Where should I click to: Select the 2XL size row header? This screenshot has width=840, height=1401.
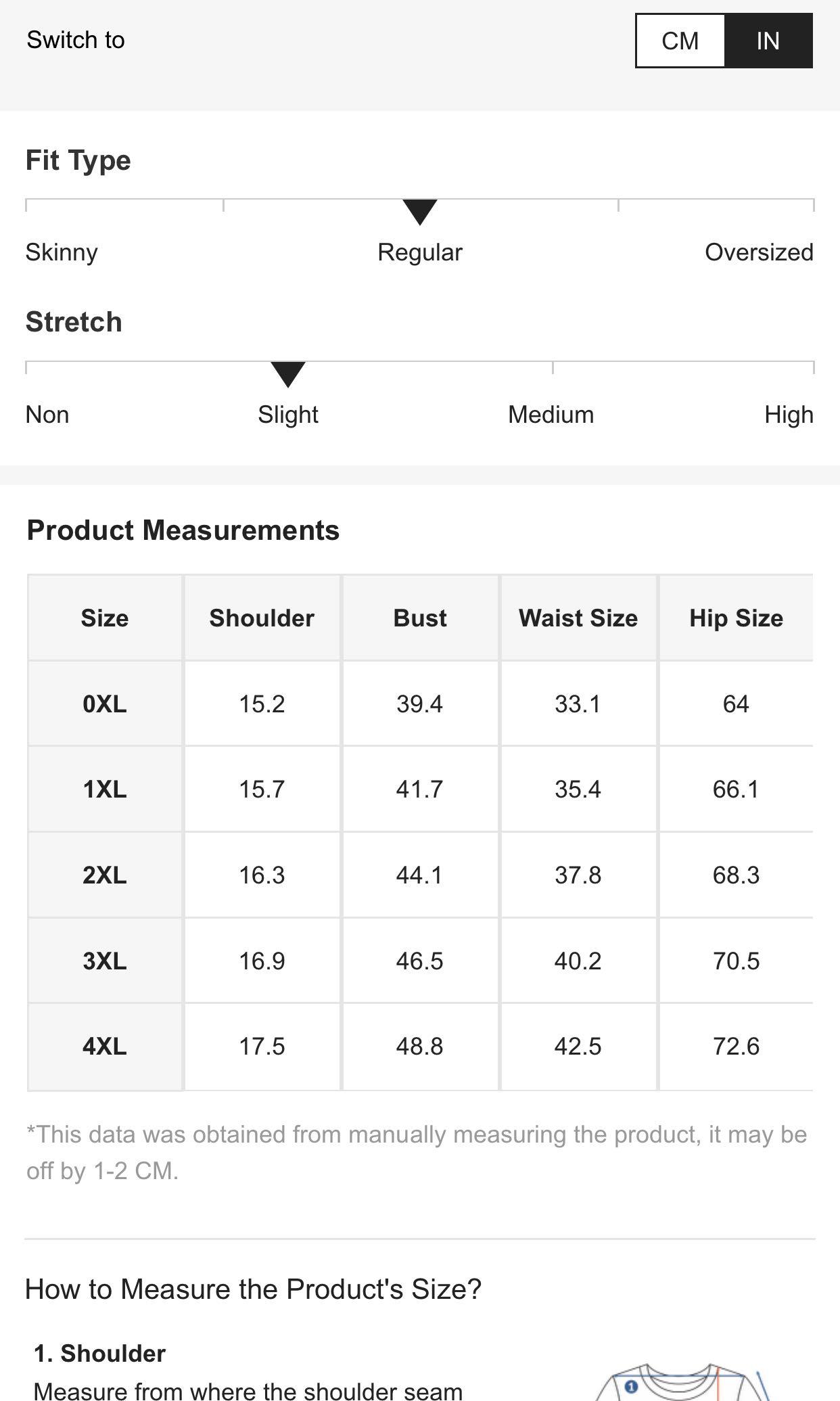[105, 875]
